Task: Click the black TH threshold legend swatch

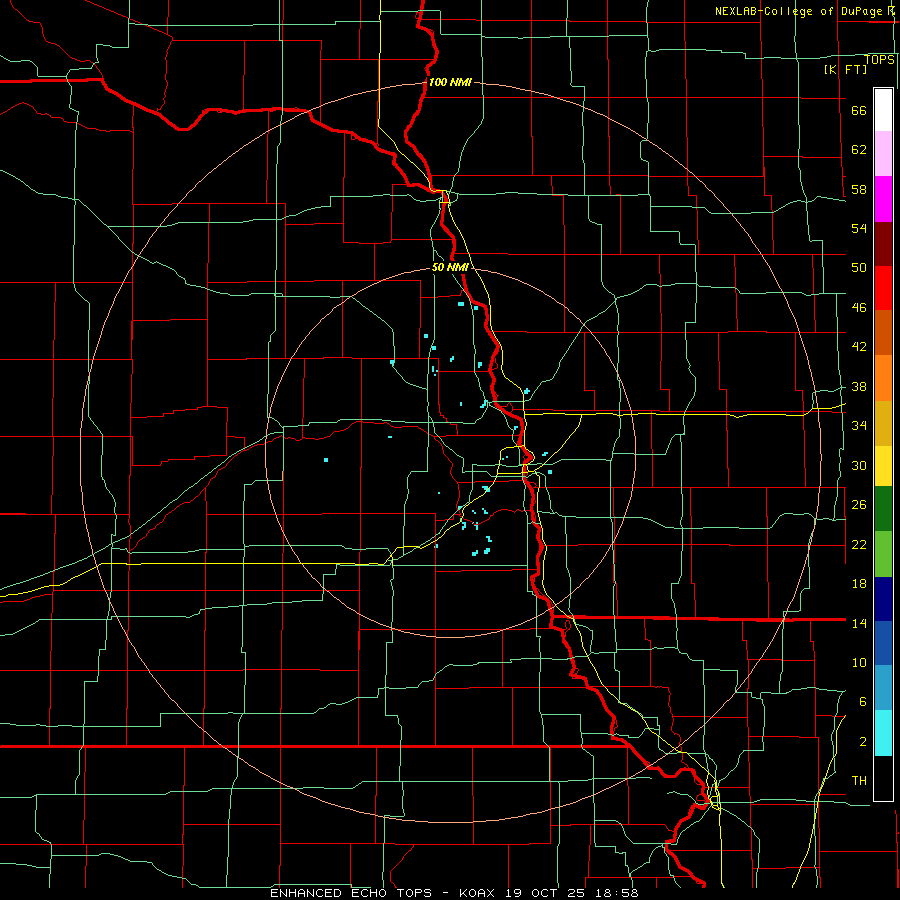Action: click(883, 778)
